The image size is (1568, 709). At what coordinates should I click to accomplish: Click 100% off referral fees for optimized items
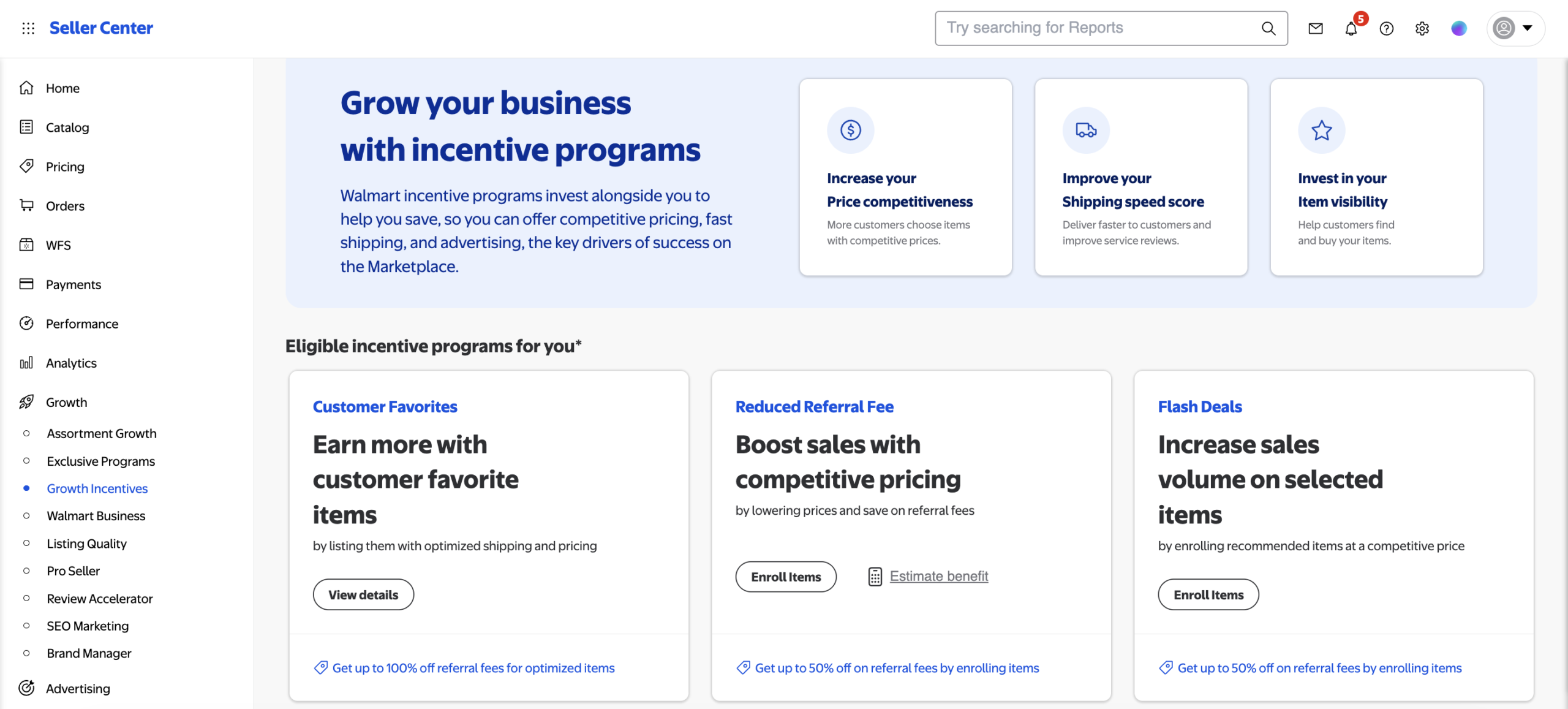point(473,668)
